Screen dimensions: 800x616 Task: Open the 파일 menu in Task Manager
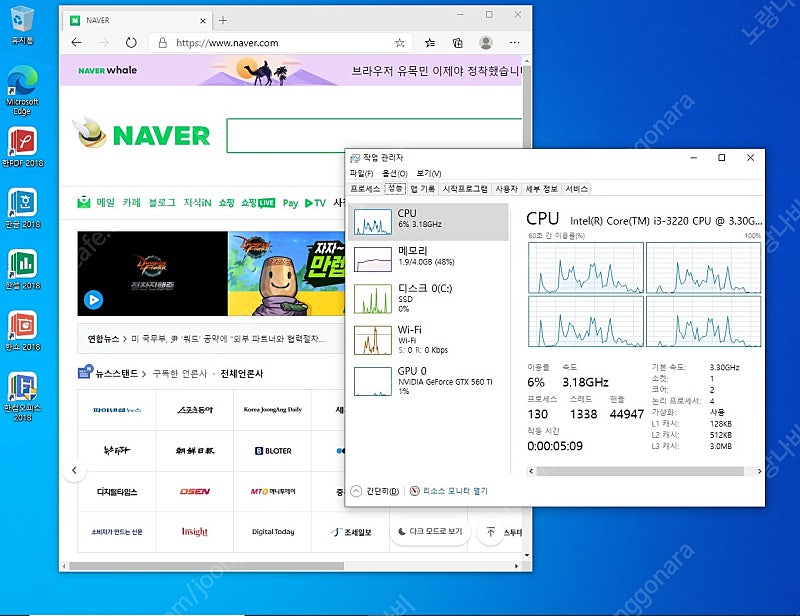pos(361,174)
